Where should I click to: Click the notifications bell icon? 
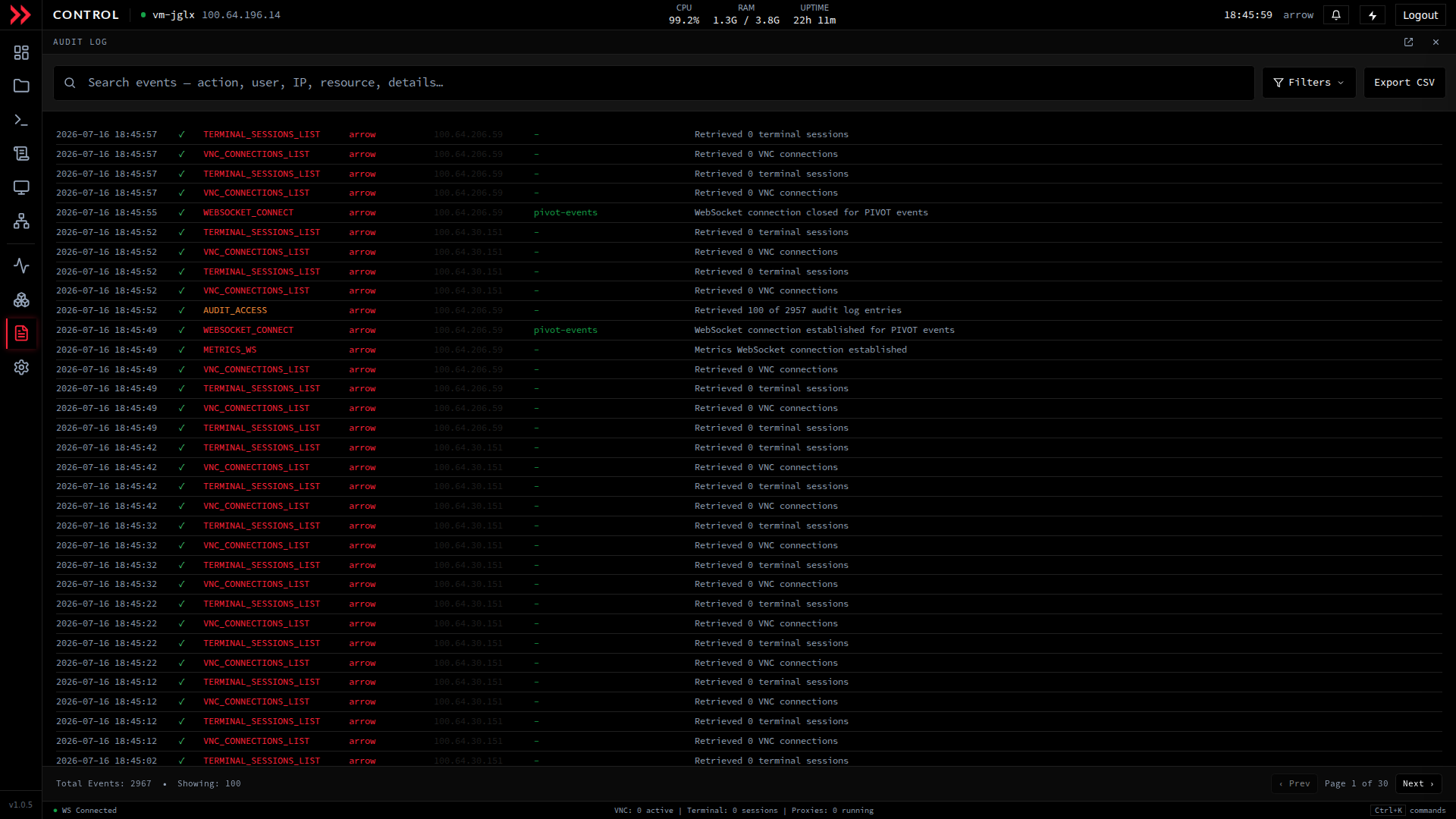click(x=1336, y=15)
